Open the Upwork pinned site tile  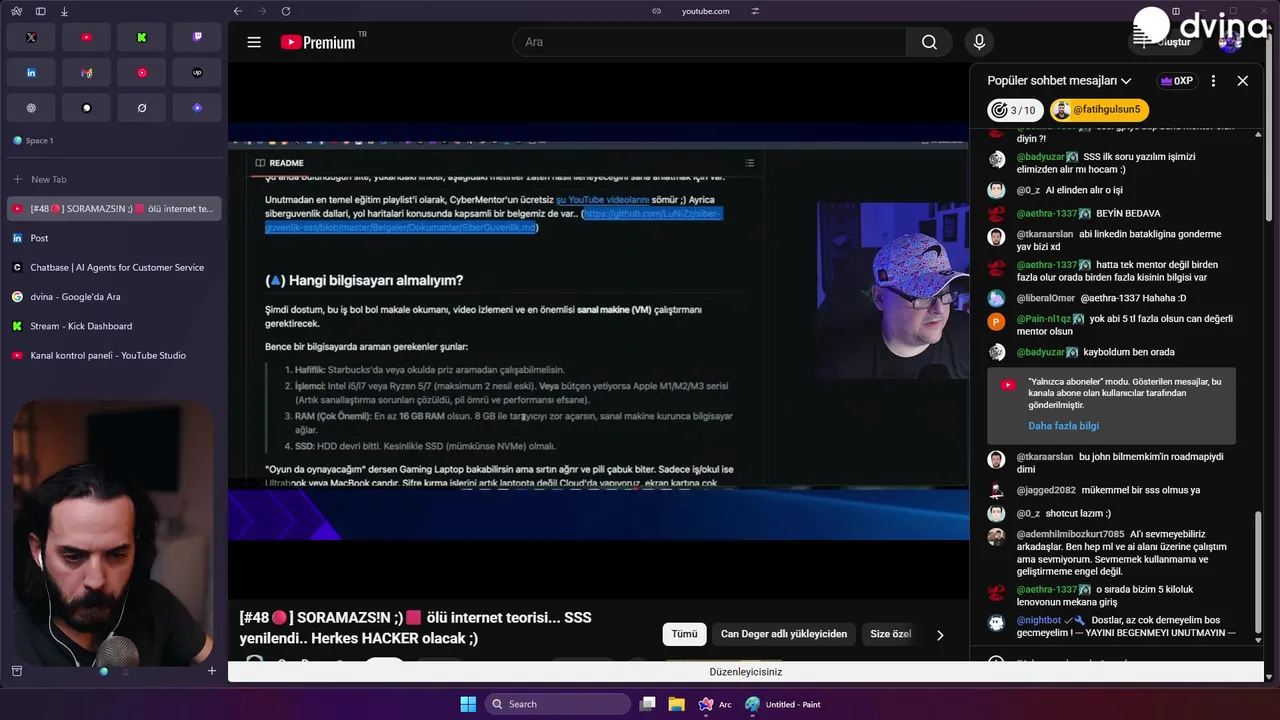[x=197, y=72]
